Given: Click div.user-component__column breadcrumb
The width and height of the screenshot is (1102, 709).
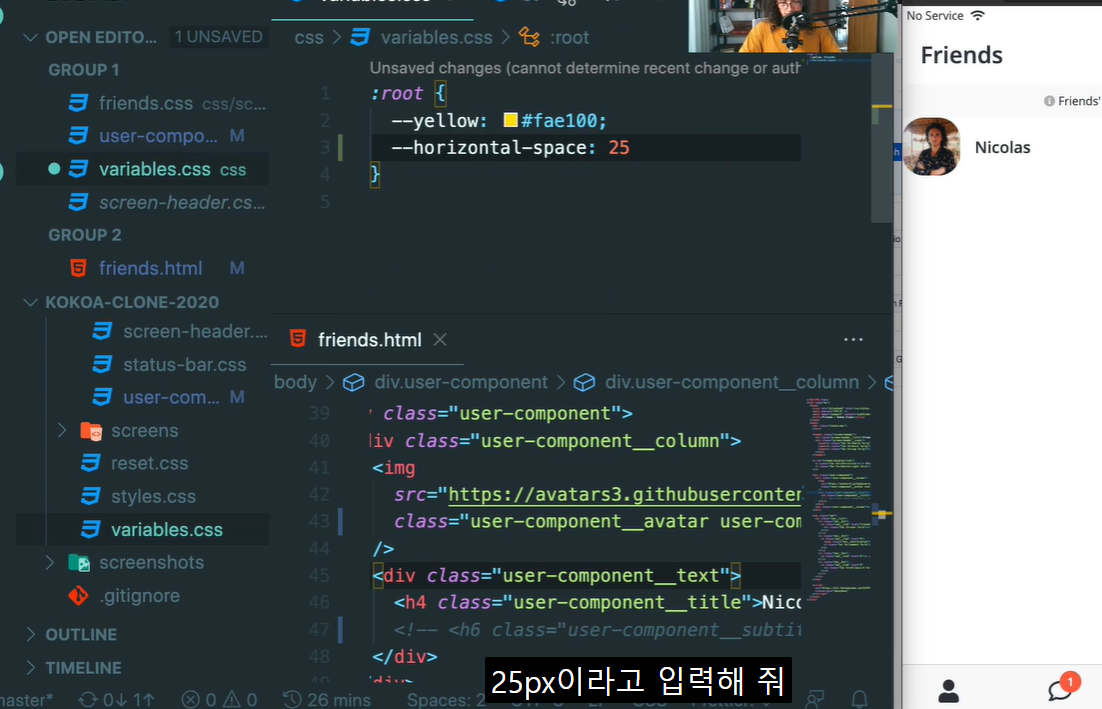Looking at the screenshot, I should 732,382.
